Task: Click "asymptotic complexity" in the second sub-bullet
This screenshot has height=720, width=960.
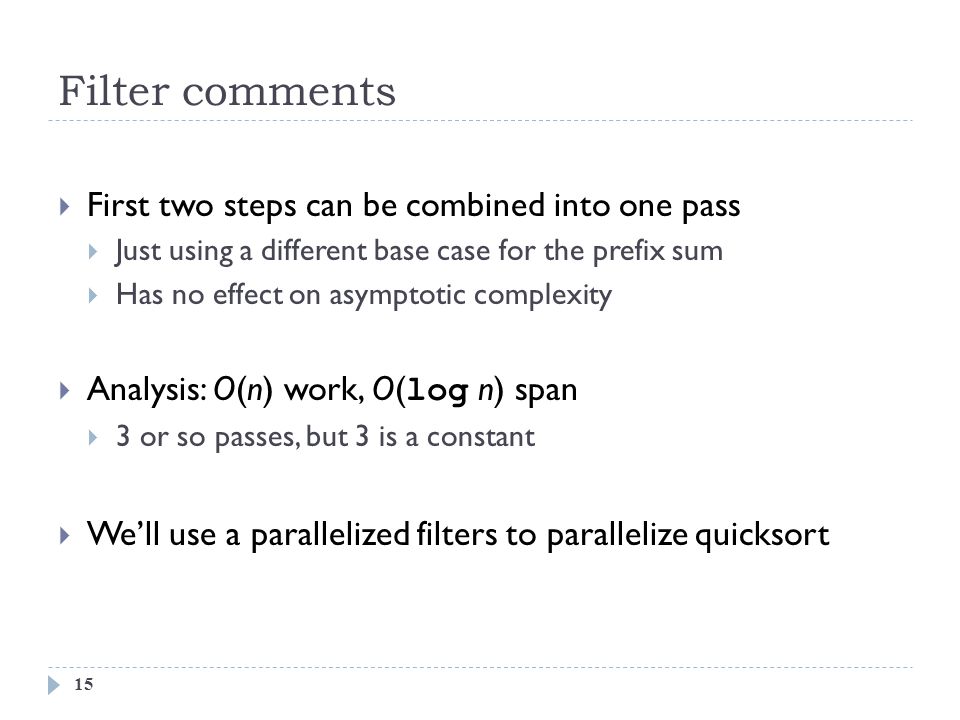Action: click(470, 296)
